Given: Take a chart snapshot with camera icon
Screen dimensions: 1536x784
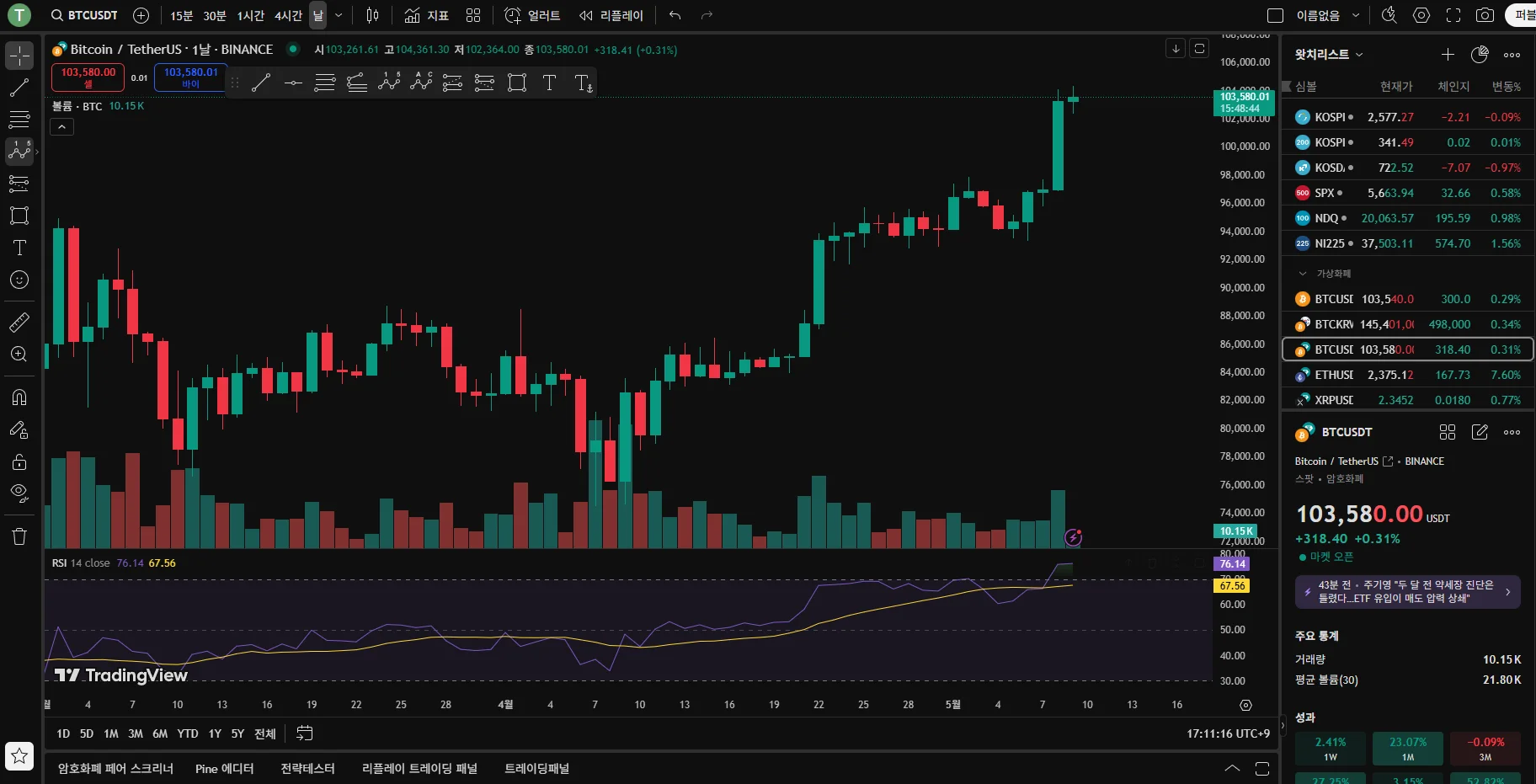Looking at the screenshot, I should [1485, 15].
